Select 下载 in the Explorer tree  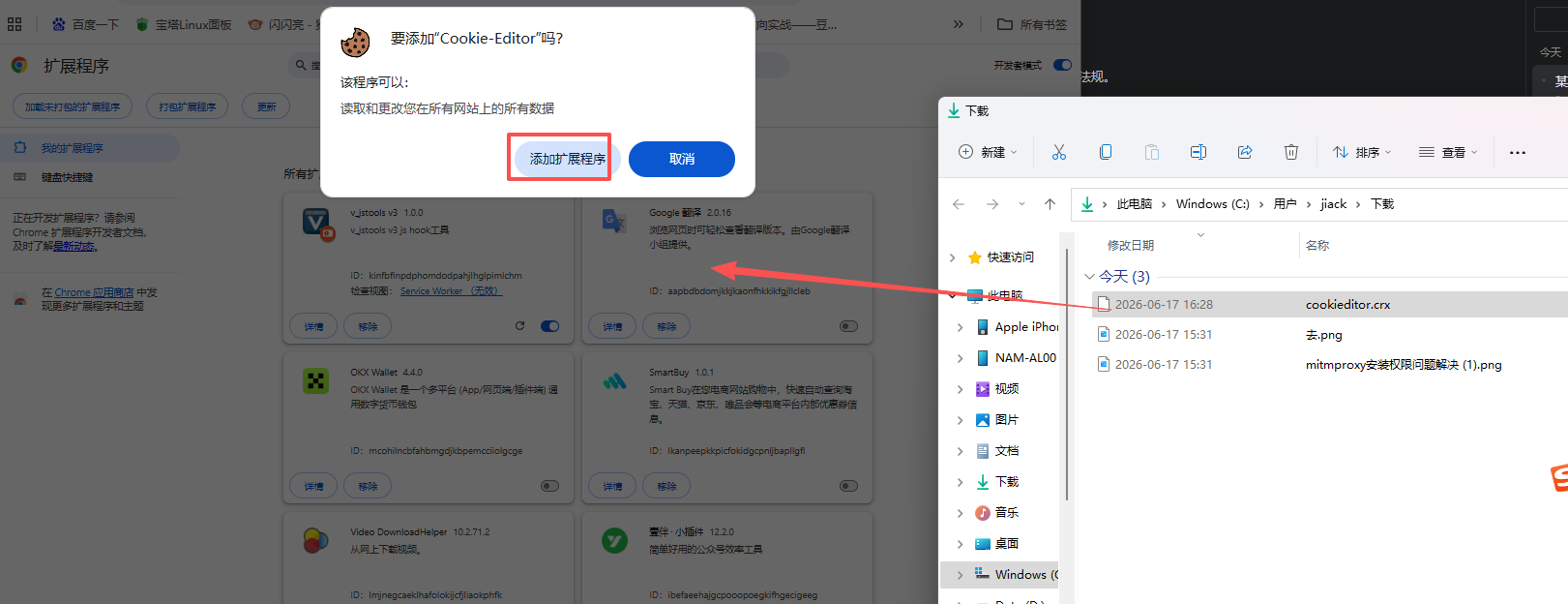click(x=1006, y=481)
